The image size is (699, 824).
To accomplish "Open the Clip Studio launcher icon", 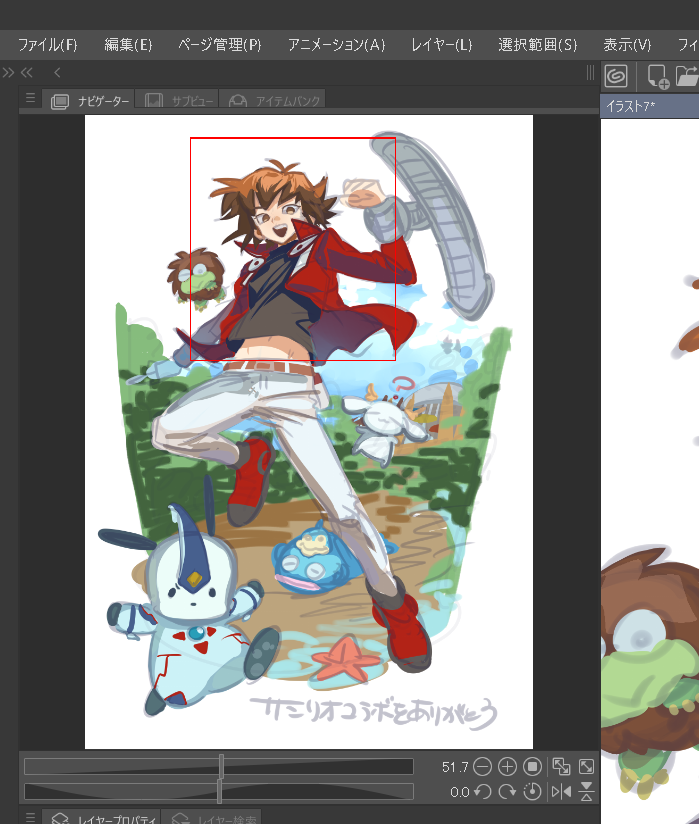I will click(x=616, y=76).
